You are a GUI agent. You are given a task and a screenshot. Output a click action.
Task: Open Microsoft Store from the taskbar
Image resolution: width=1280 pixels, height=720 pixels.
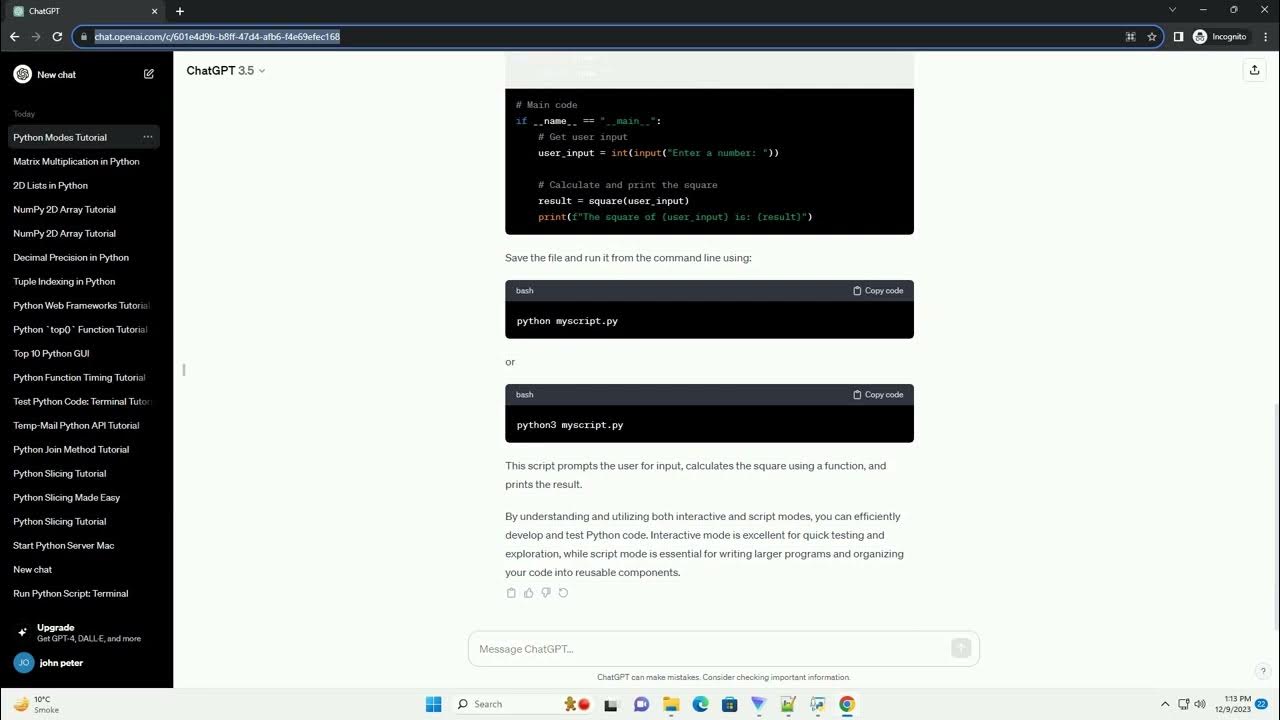coord(729,704)
